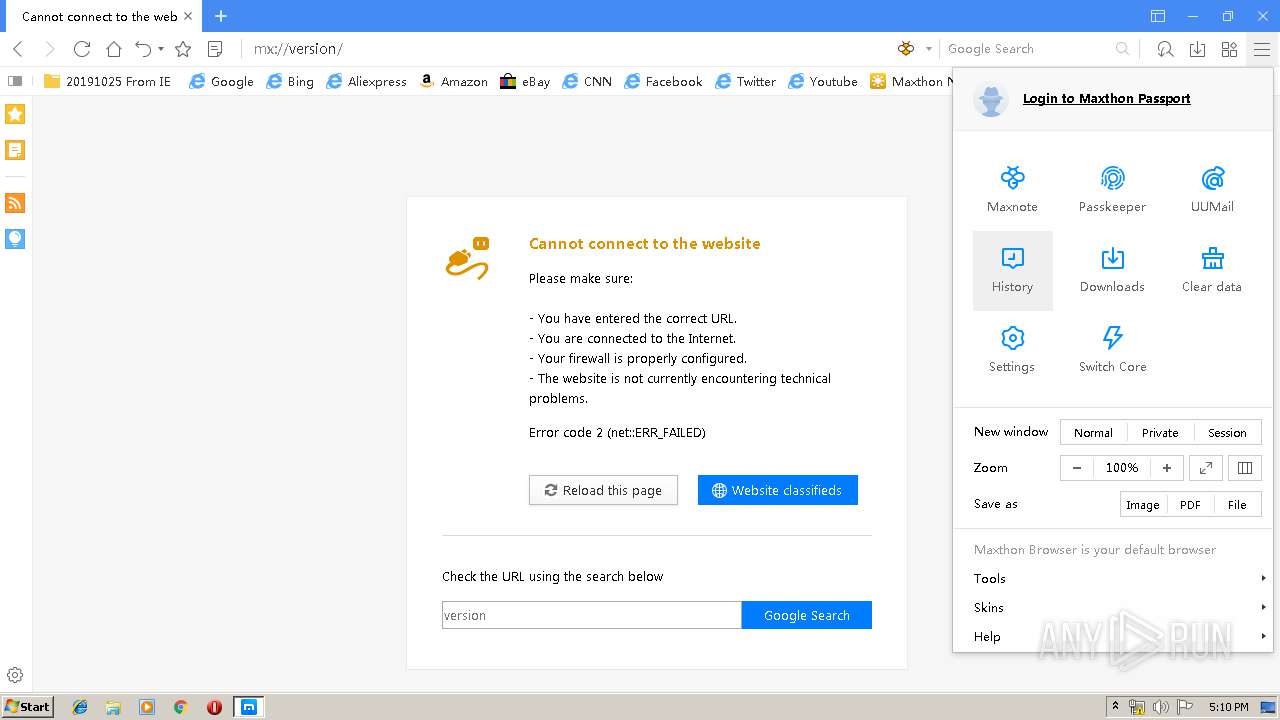Viewport: 1280px width, 720px height.
Task: Click the taskbar volume icon
Action: [x=1160, y=707]
